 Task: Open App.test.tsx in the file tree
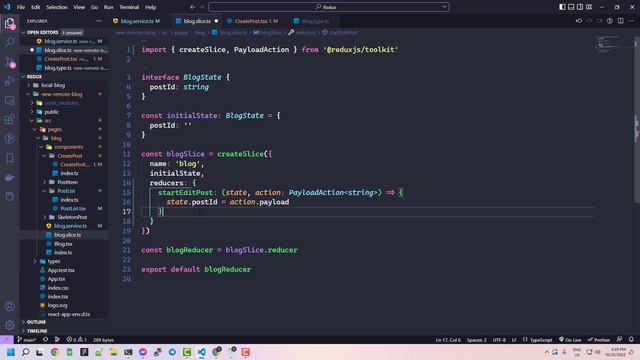pyautogui.click(x=61, y=270)
